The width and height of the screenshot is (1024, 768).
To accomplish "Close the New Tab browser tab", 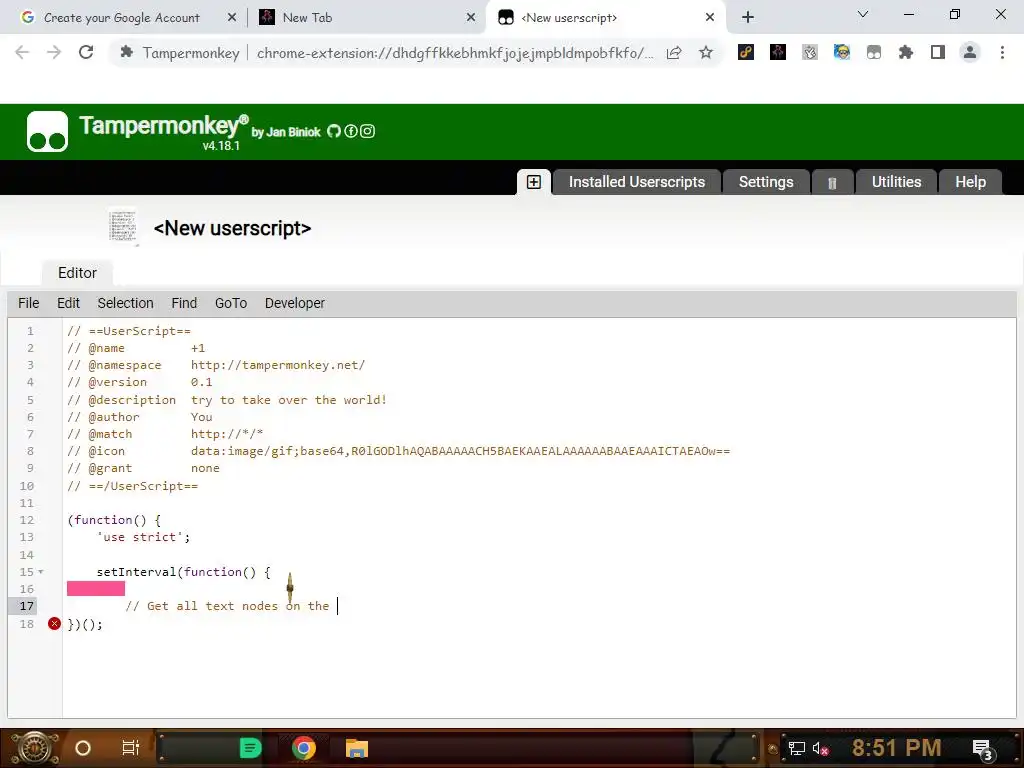I will click(471, 18).
